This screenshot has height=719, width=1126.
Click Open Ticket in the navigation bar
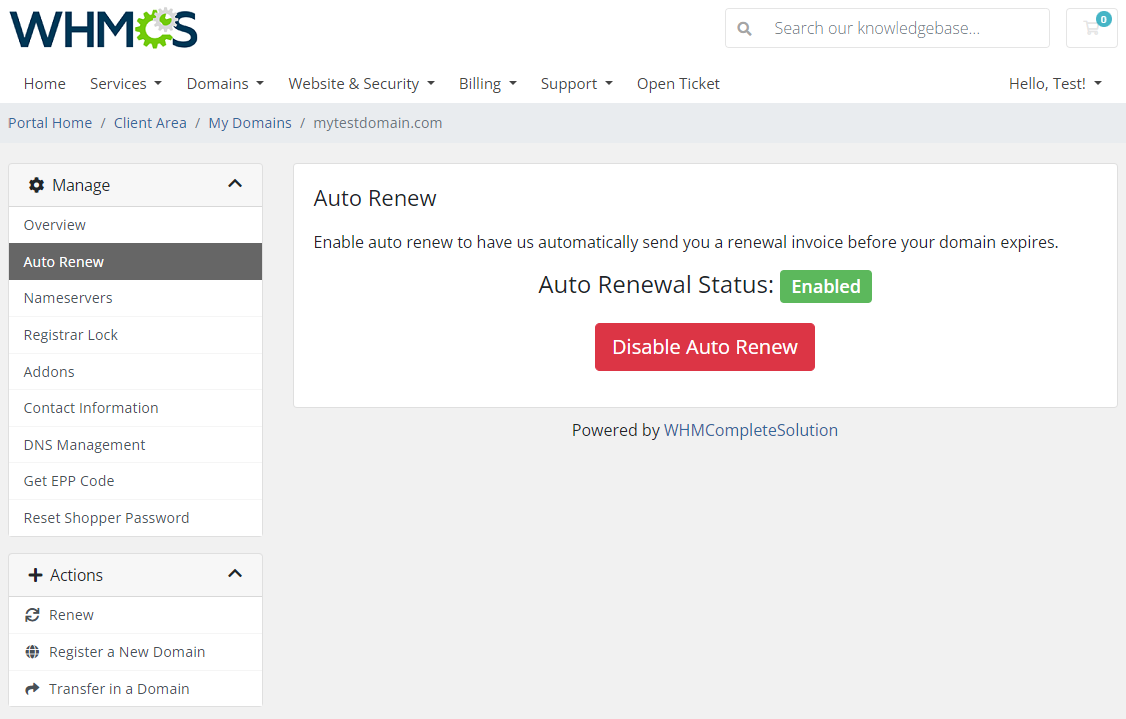click(x=678, y=83)
